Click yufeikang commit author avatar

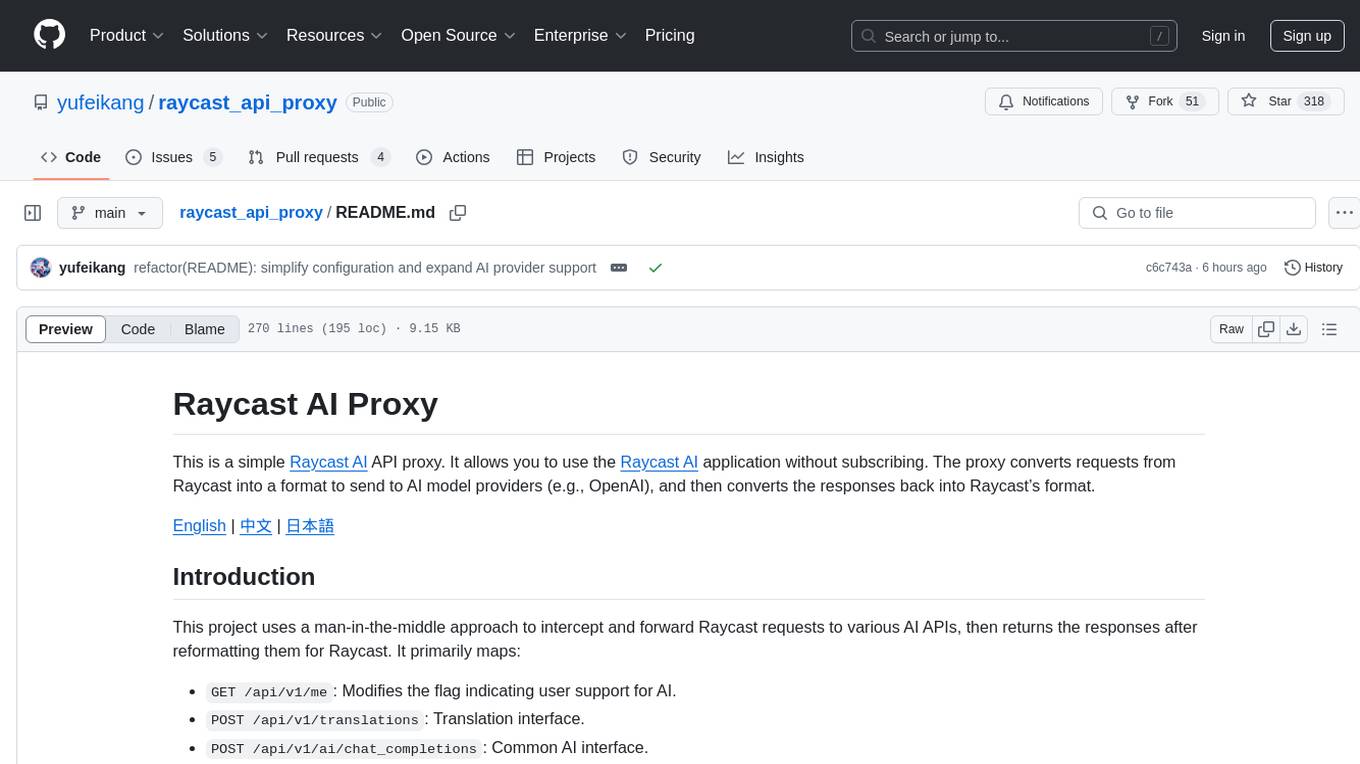[41, 268]
